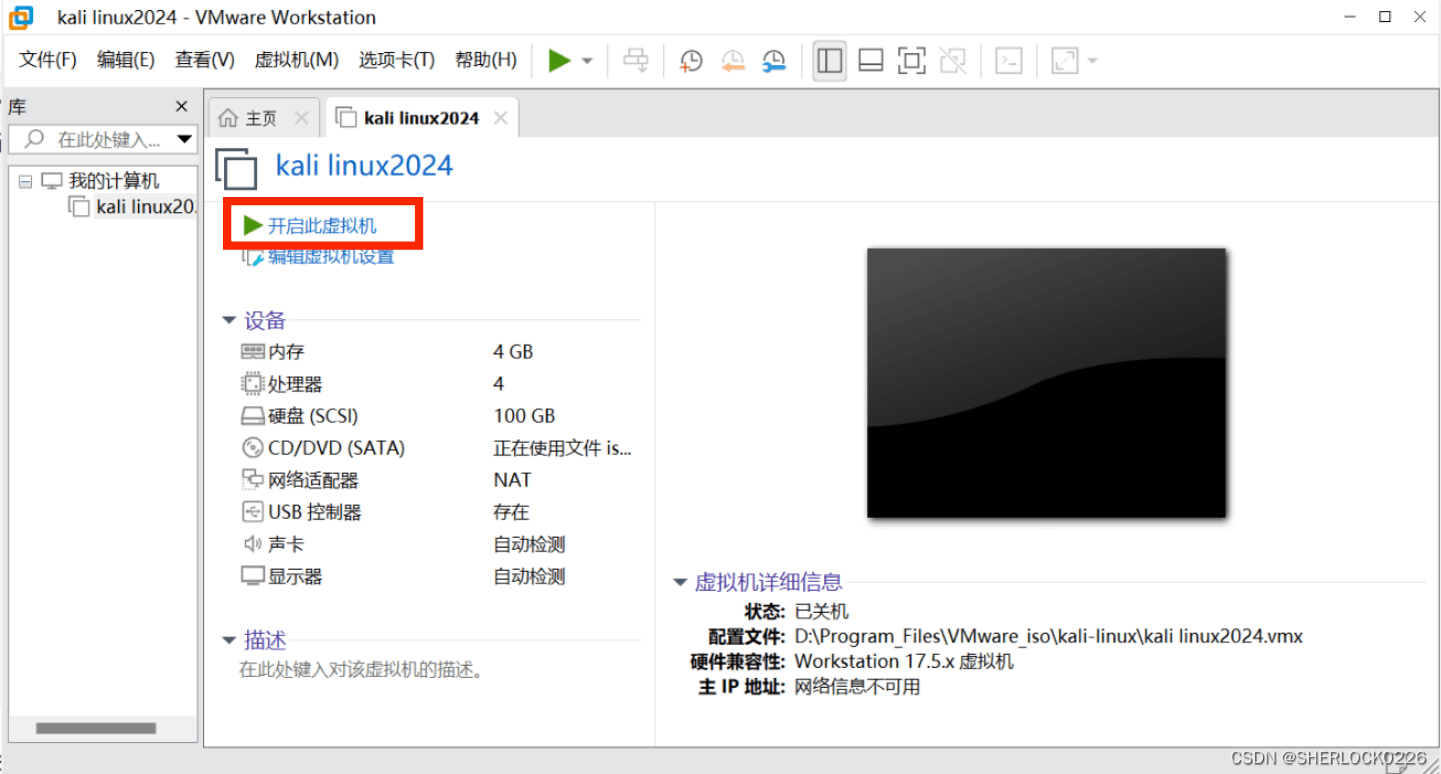This screenshot has width=1441, height=774.
Task: Click the memory chip icon
Action: (252, 352)
